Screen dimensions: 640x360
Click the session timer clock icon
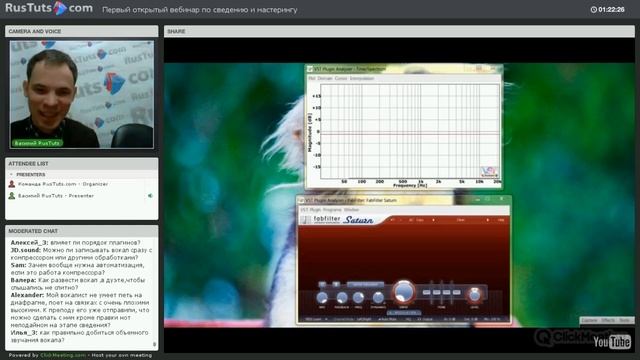click(593, 9)
